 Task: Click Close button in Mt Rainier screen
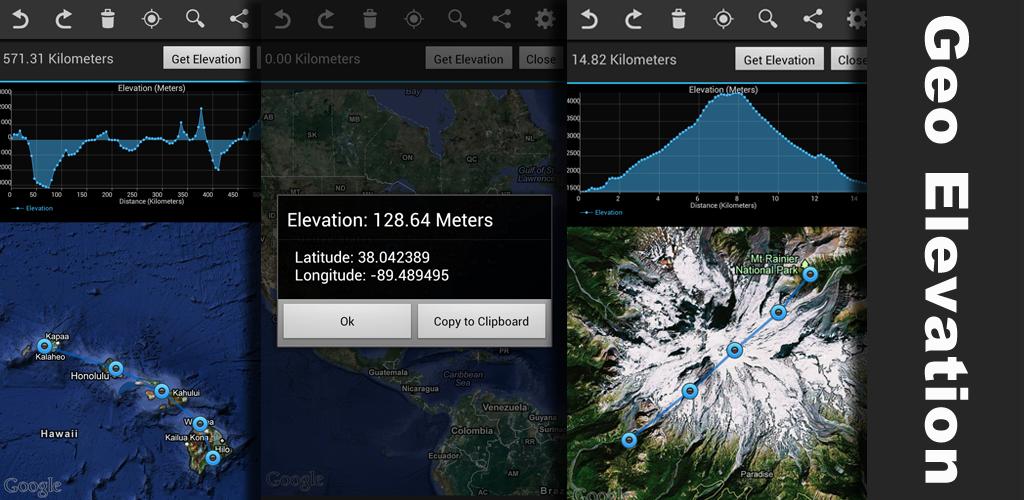(849, 59)
